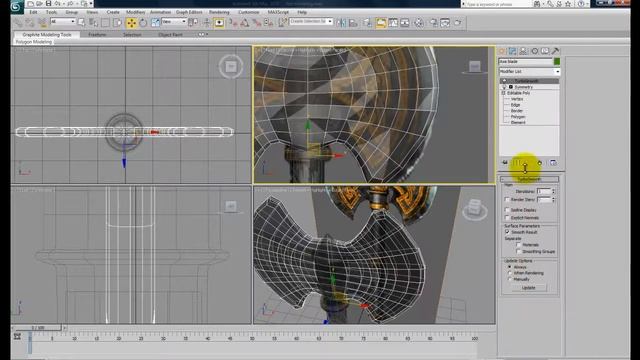Select the Select and Rotate tool

[143, 23]
